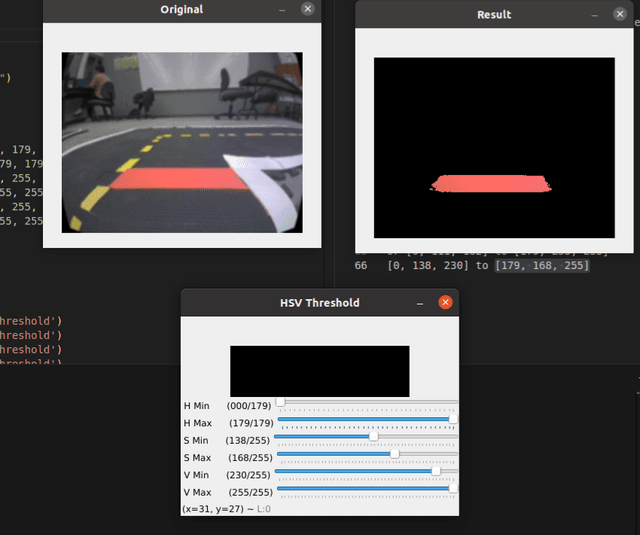Click the V Max slider handle
The width and height of the screenshot is (640, 535).
453,489
